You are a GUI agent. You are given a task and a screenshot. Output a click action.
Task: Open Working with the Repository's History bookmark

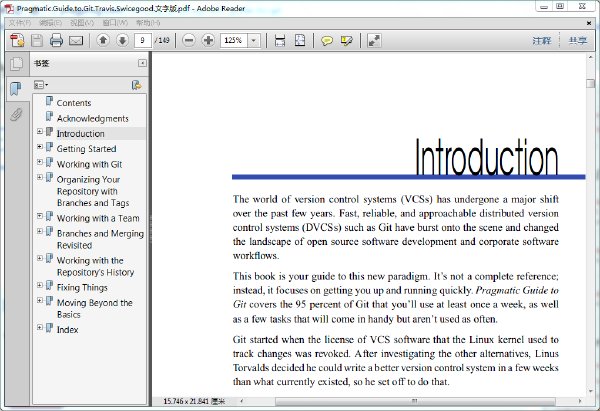coord(96,266)
